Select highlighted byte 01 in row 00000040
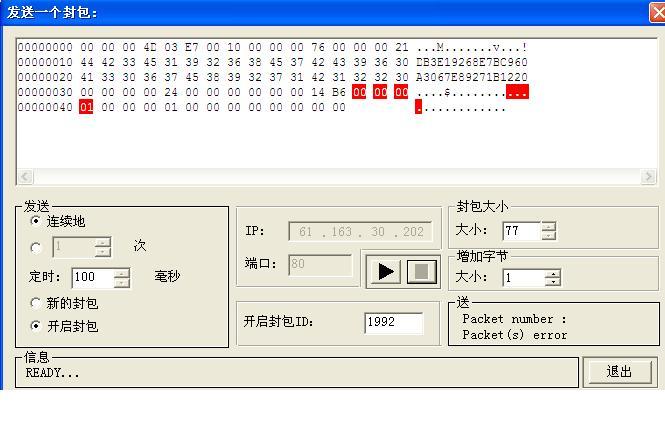Screen dimensions: 665x441 (x=86, y=107)
